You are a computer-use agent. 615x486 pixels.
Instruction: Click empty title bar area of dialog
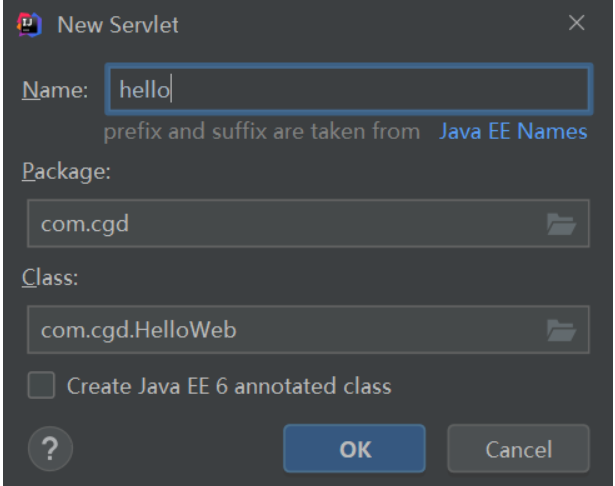[370, 25]
